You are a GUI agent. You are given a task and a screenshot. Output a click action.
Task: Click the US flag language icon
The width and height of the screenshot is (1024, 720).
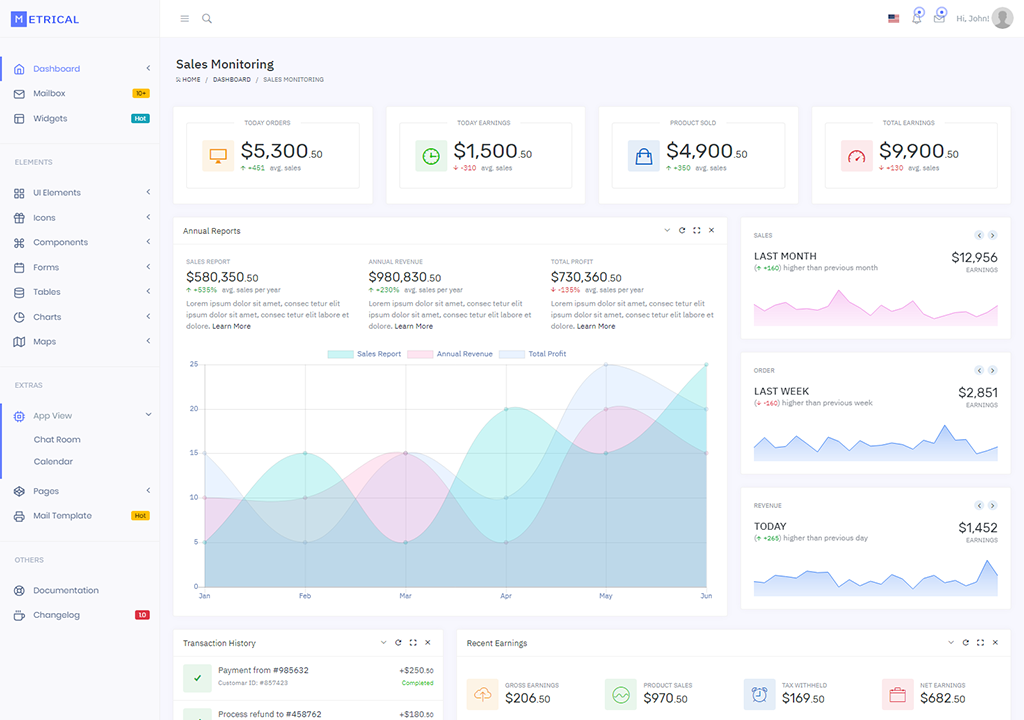[x=893, y=18]
